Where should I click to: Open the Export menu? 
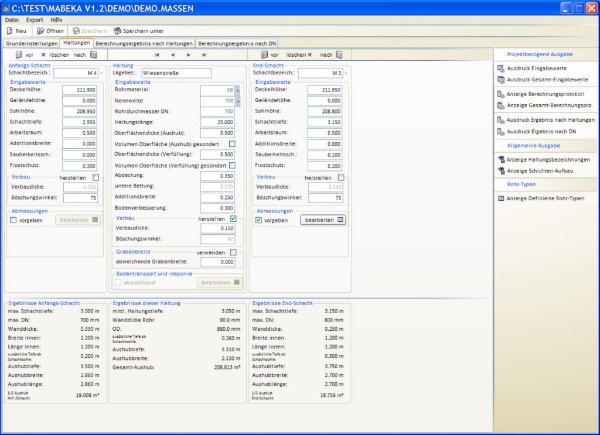34,20
